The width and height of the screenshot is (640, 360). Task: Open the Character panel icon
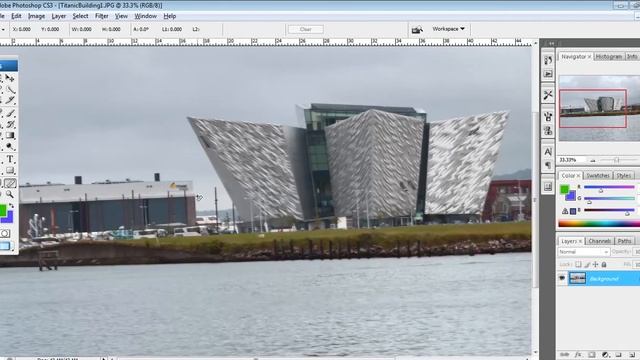tap(548, 152)
